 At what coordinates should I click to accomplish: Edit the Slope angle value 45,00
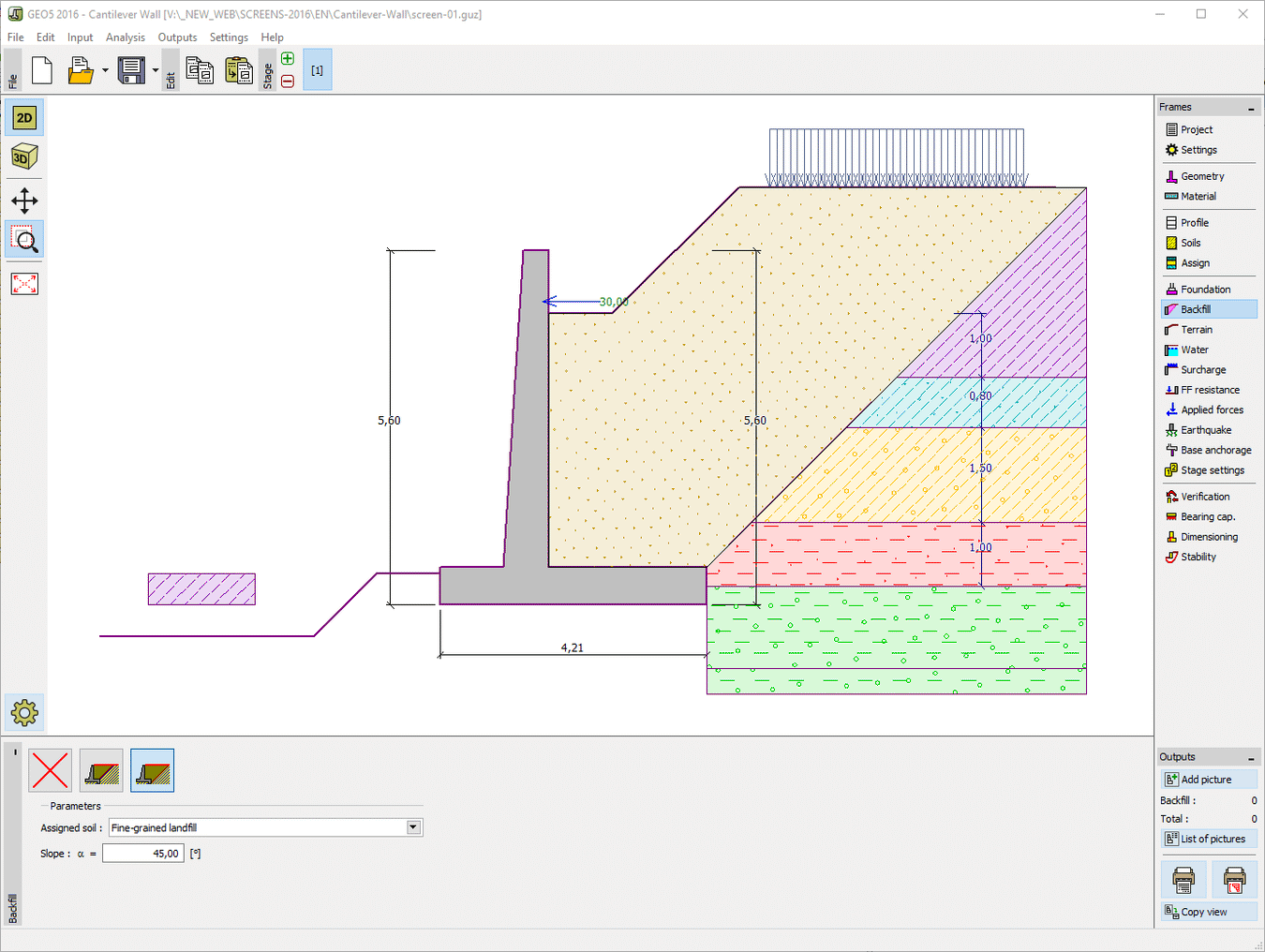[x=142, y=853]
